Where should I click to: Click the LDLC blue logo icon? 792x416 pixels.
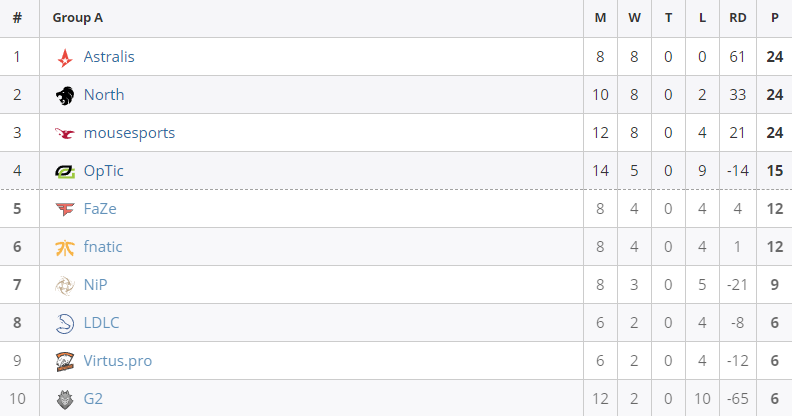65,323
